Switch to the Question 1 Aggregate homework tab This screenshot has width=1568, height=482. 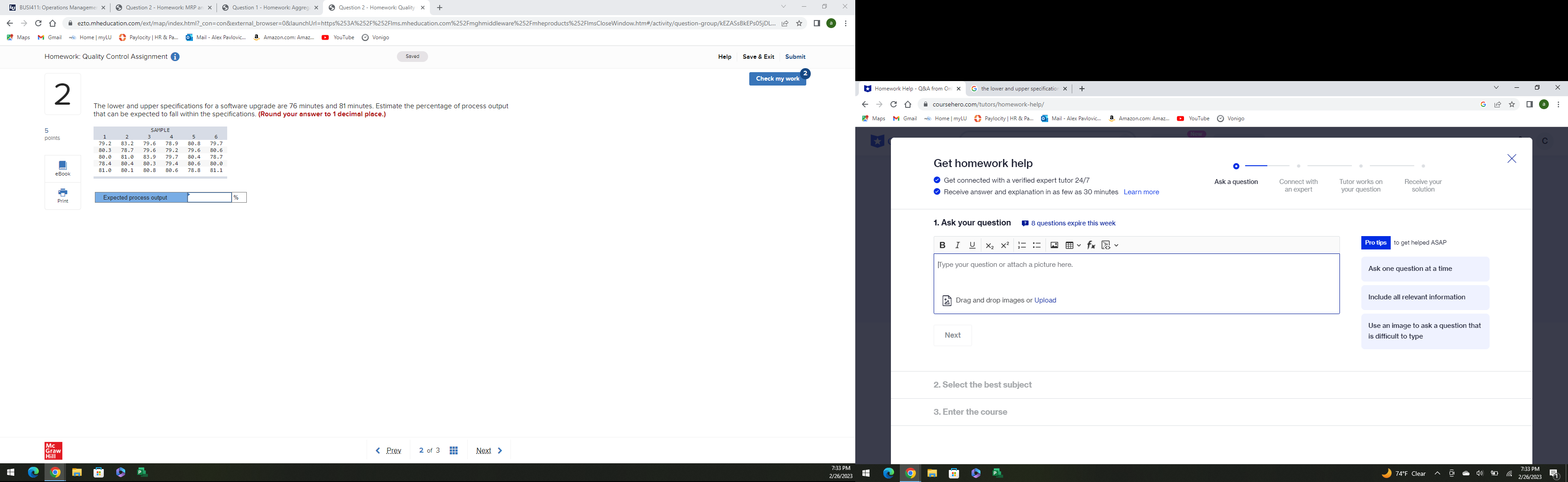268,8
